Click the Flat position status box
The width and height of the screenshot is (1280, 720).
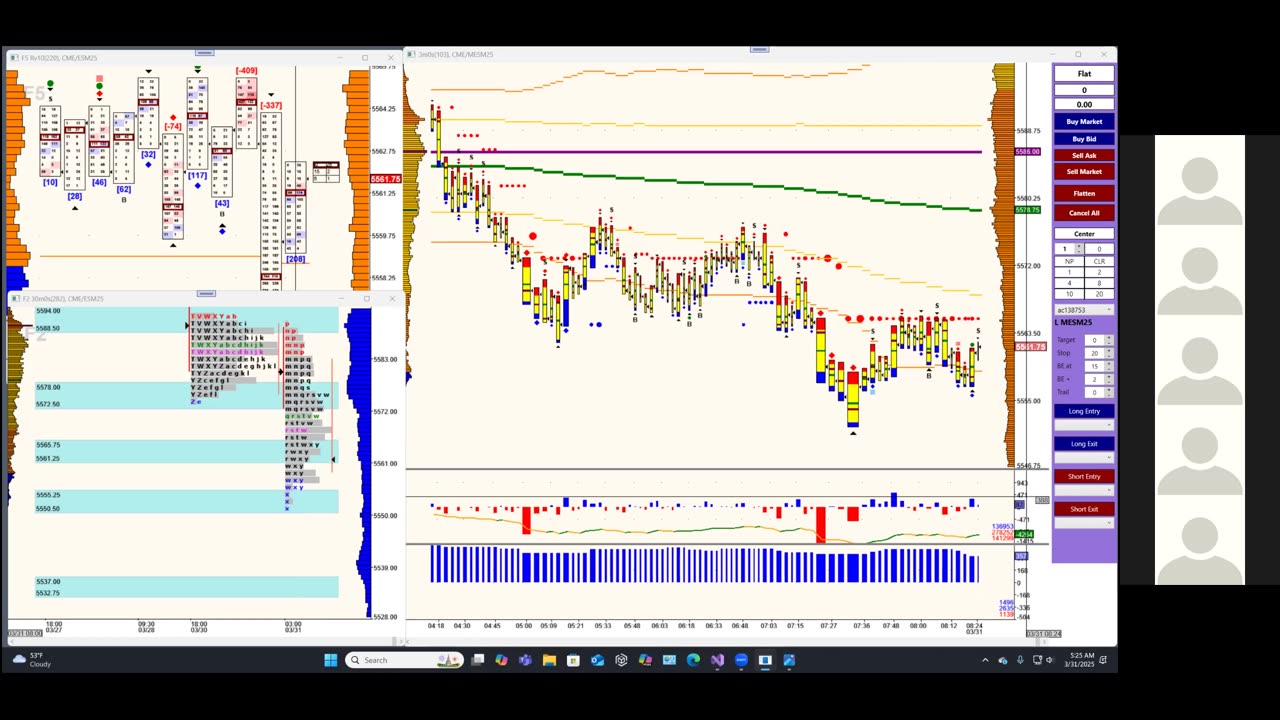coord(1084,74)
